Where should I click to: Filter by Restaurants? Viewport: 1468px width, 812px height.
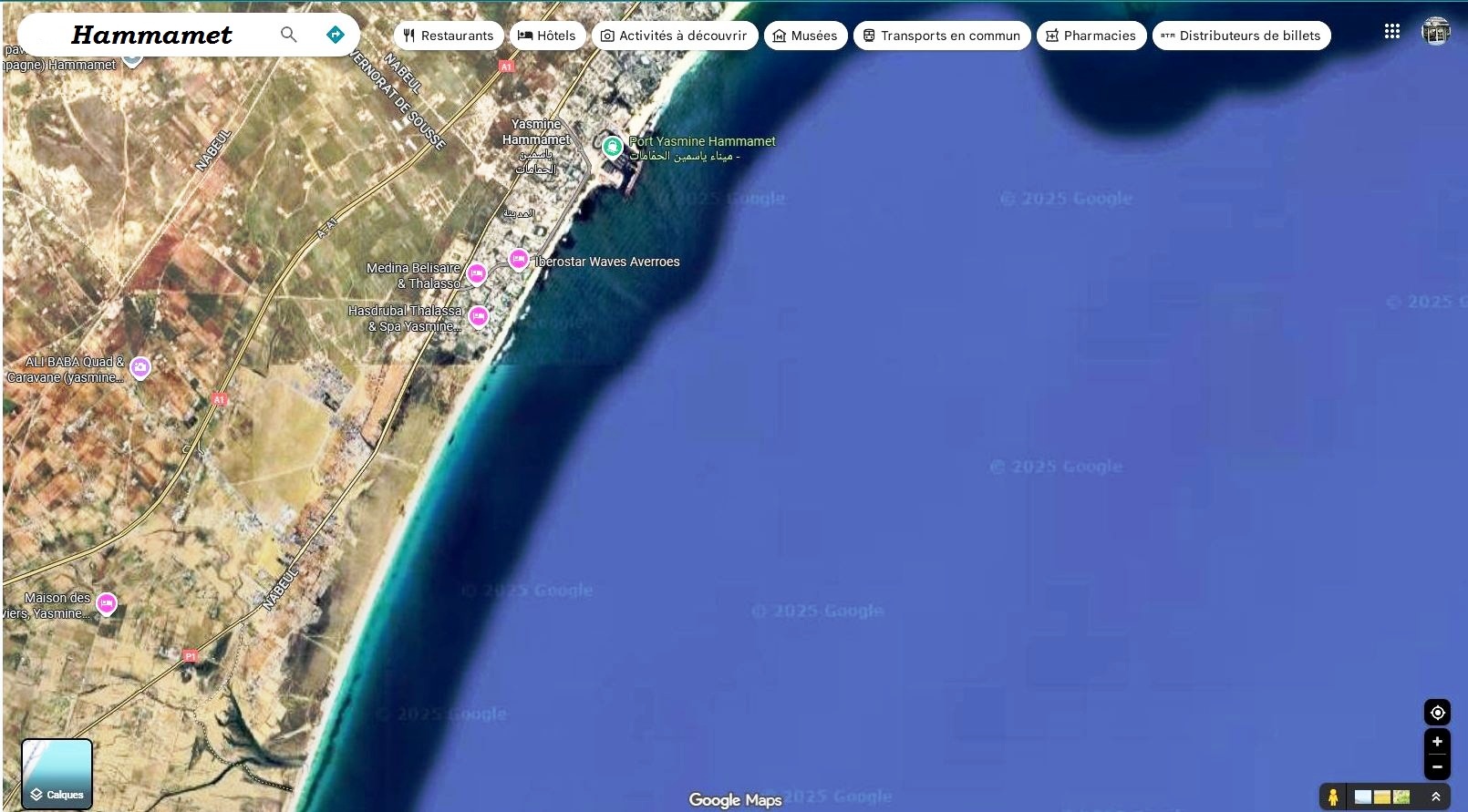click(449, 36)
